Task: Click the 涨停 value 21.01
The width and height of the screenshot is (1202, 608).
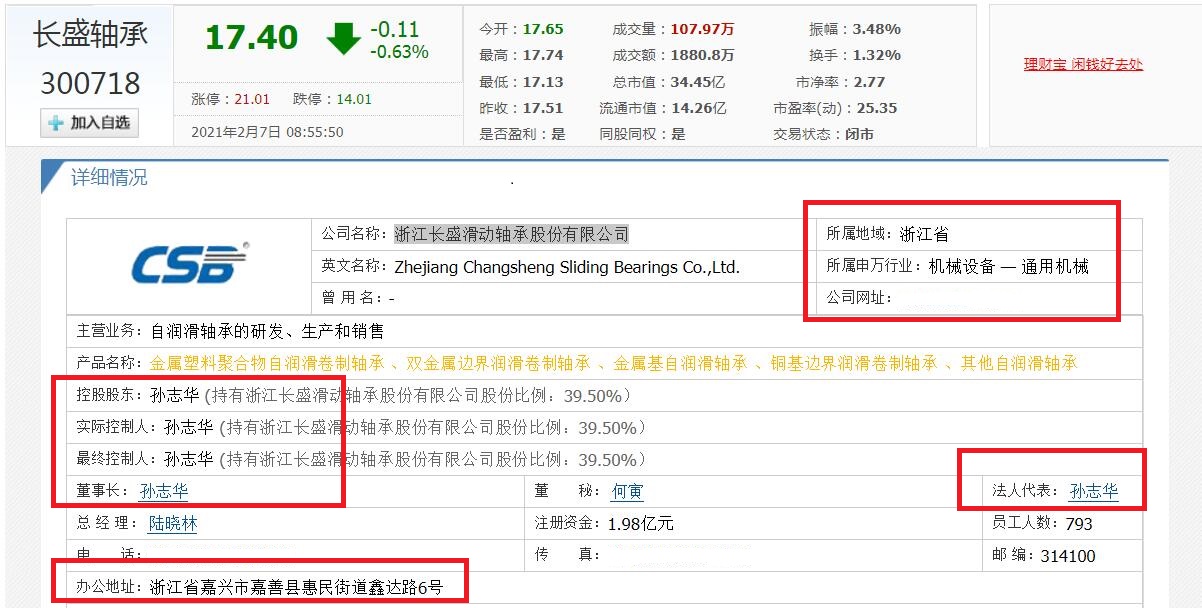Action: tap(252, 99)
